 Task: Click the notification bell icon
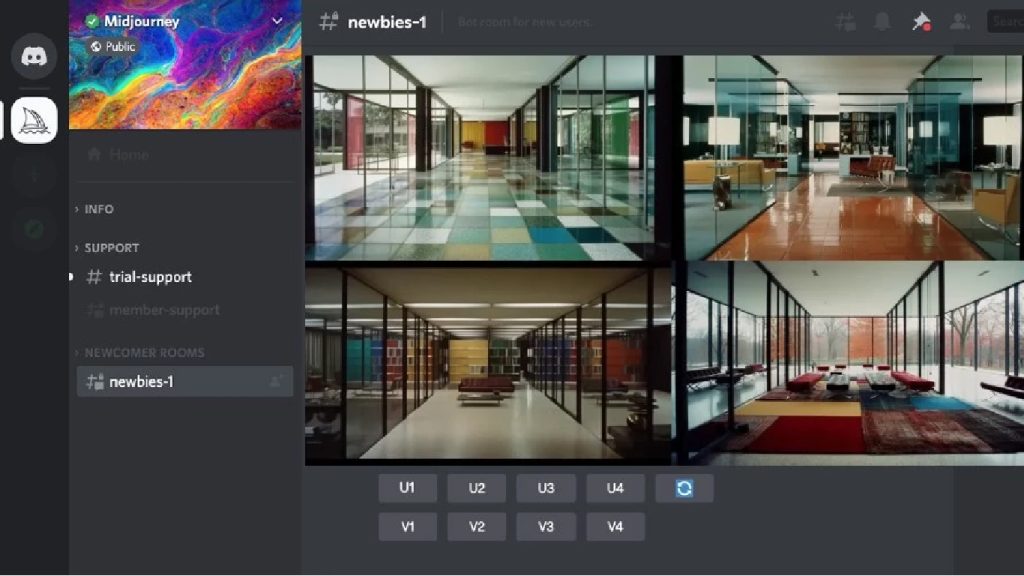[882, 22]
